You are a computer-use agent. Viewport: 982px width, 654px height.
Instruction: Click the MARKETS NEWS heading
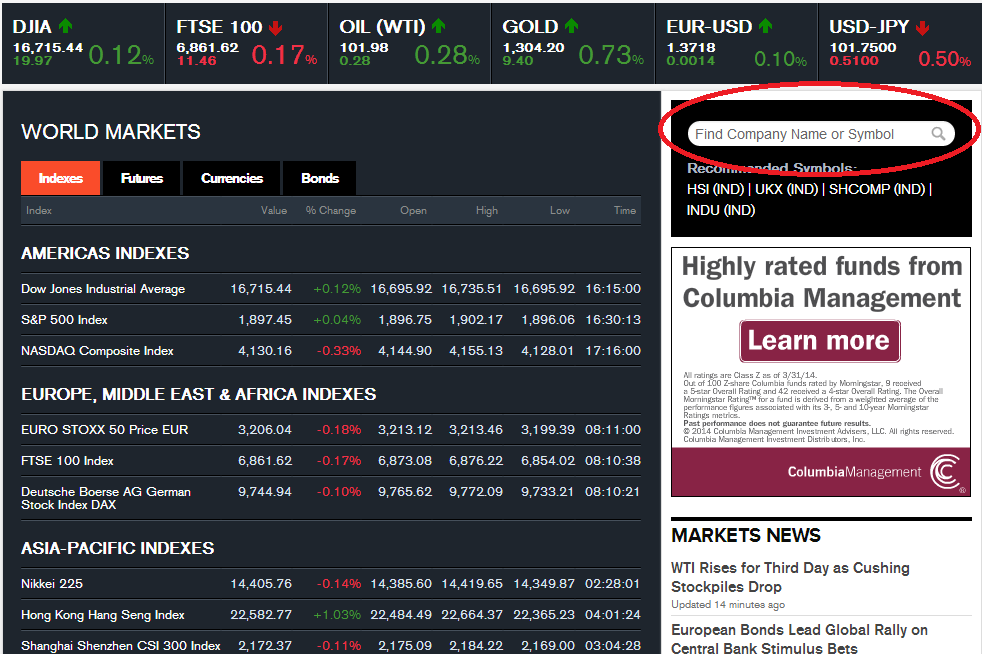746,536
